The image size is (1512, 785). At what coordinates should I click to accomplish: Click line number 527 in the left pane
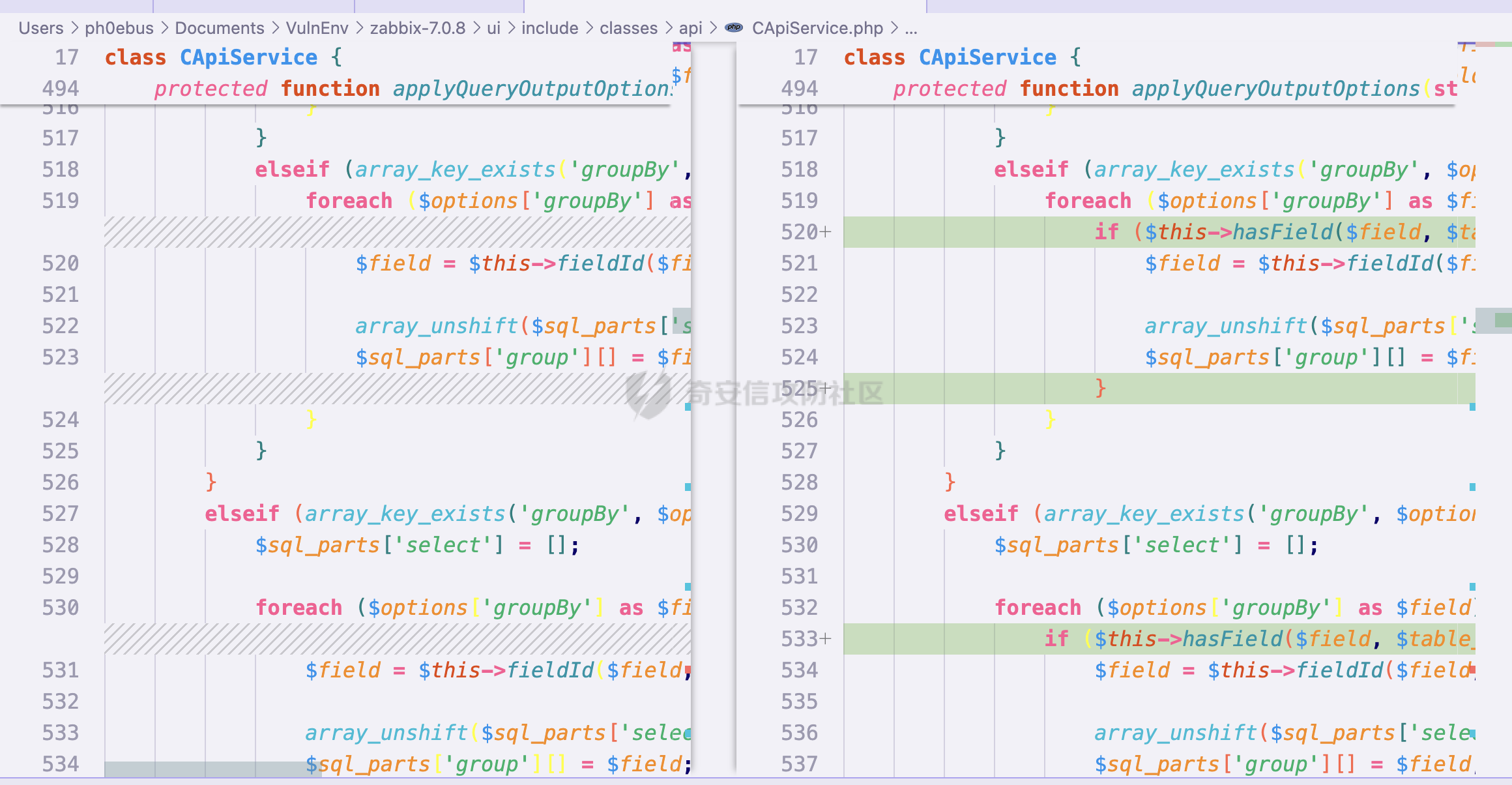[x=61, y=514]
